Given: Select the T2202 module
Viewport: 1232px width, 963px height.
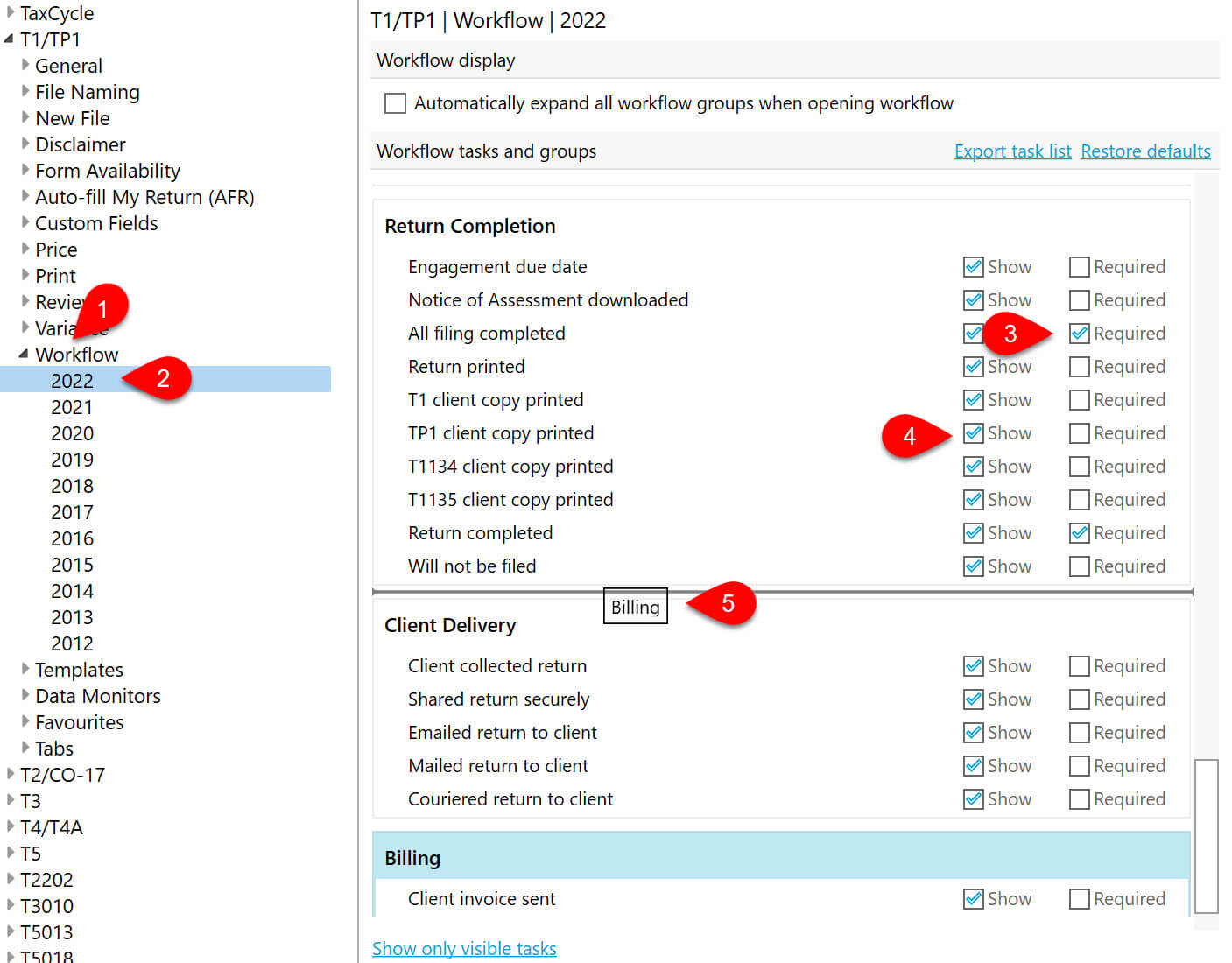Looking at the screenshot, I should 46,880.
